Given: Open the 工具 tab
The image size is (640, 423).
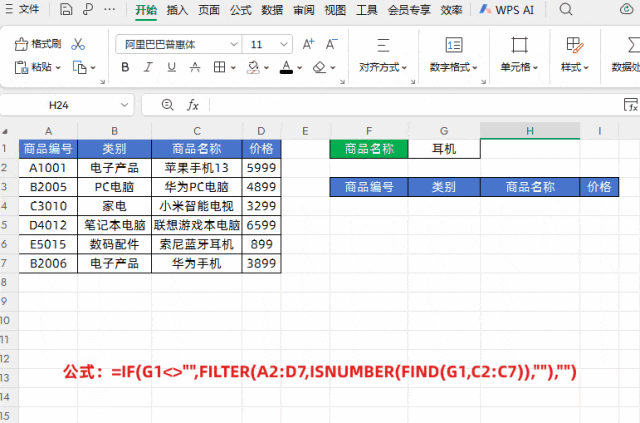Looking at the screenshot, I should 367,10.
